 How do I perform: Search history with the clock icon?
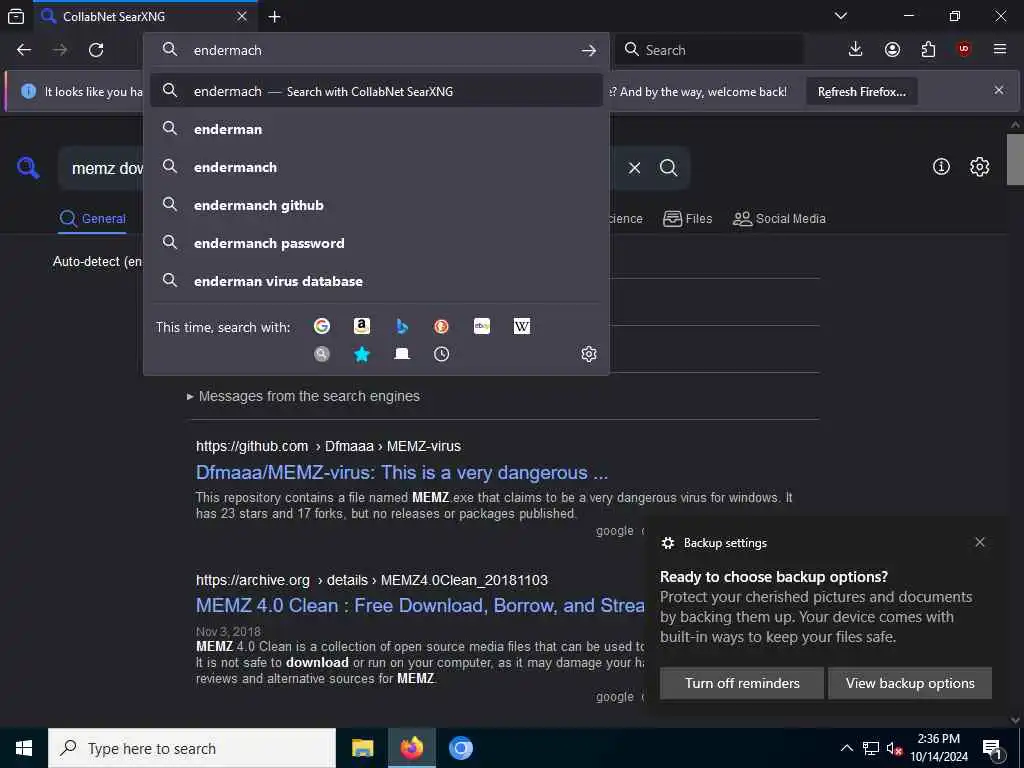(x=441, y=354)
